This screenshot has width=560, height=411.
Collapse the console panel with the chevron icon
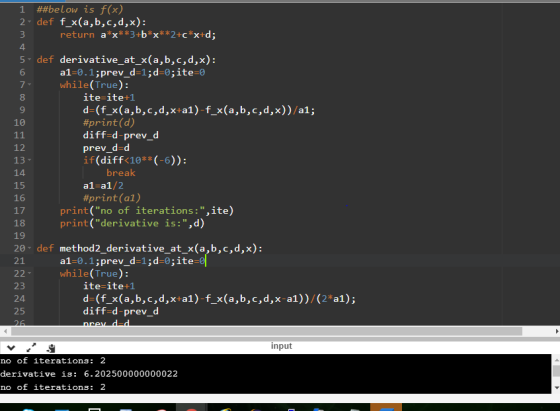tap(11, 347)
